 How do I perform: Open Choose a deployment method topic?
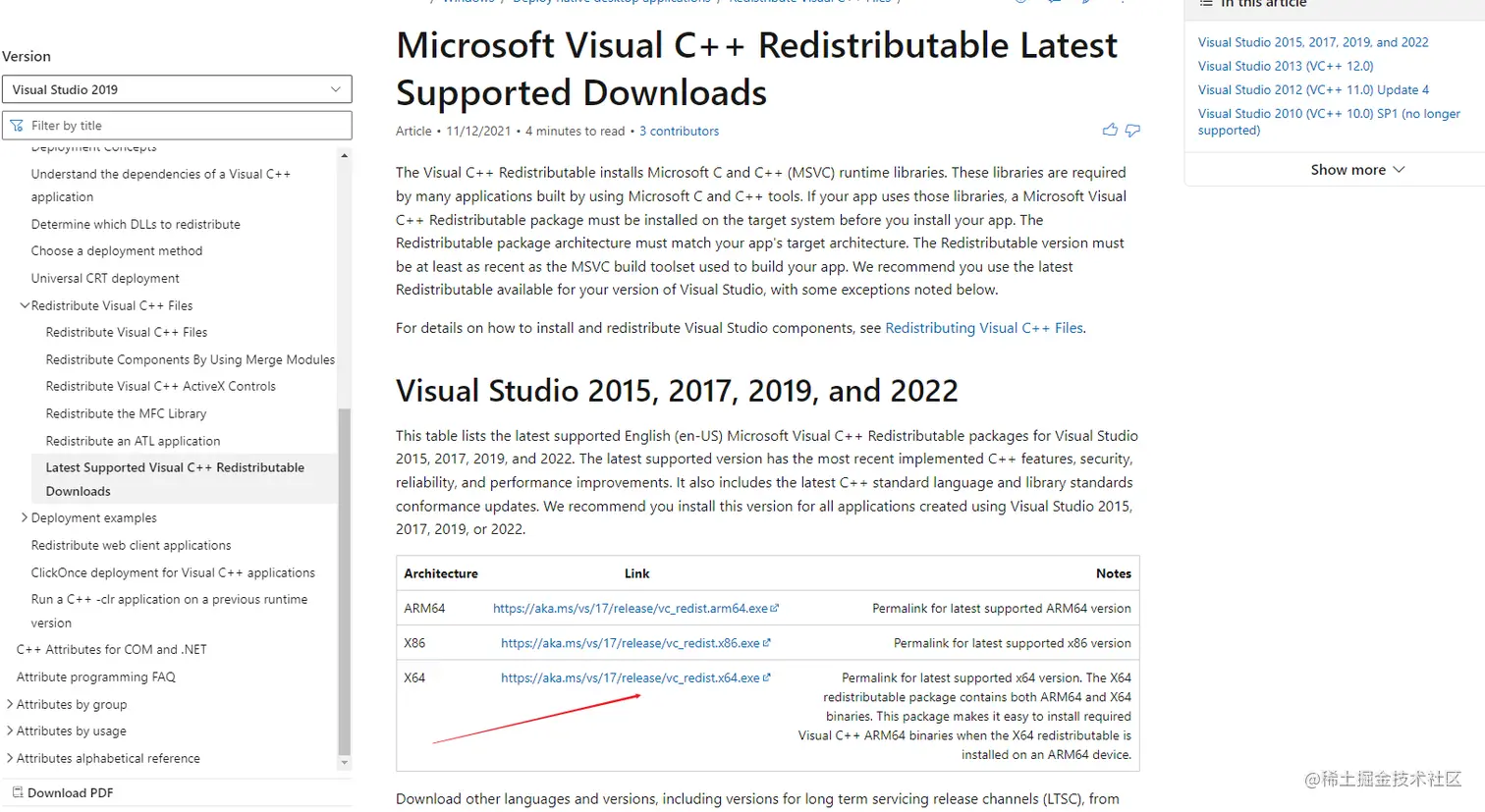click(117, 250)
